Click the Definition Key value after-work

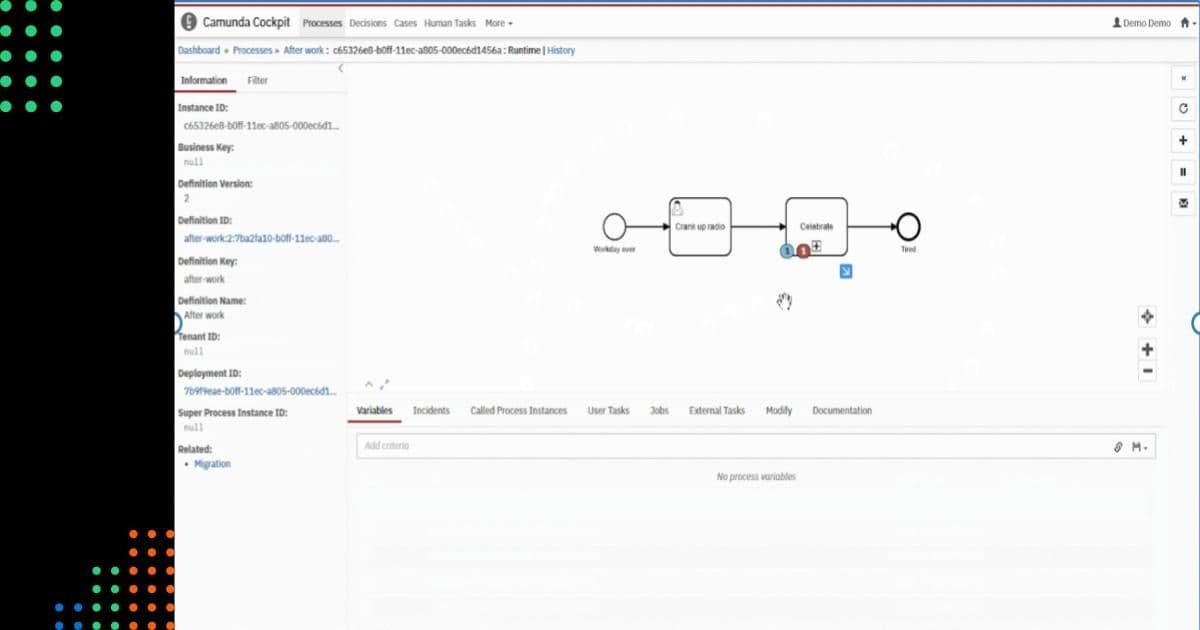coord(205,279)
